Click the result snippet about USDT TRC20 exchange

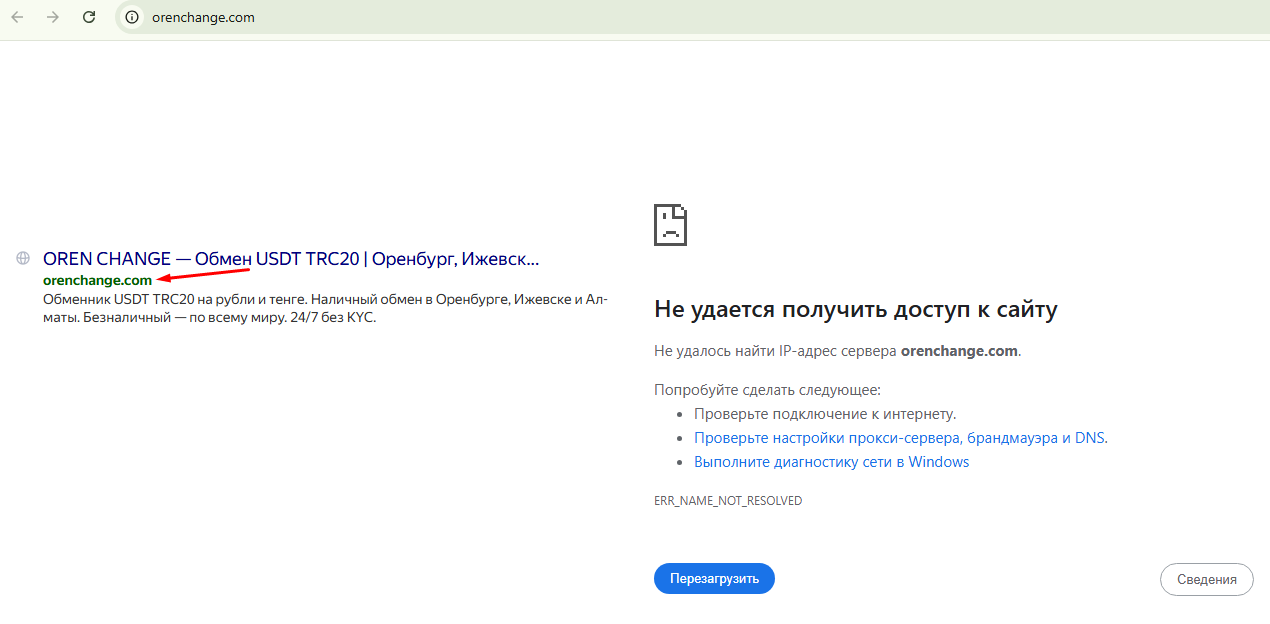(325, 309)
